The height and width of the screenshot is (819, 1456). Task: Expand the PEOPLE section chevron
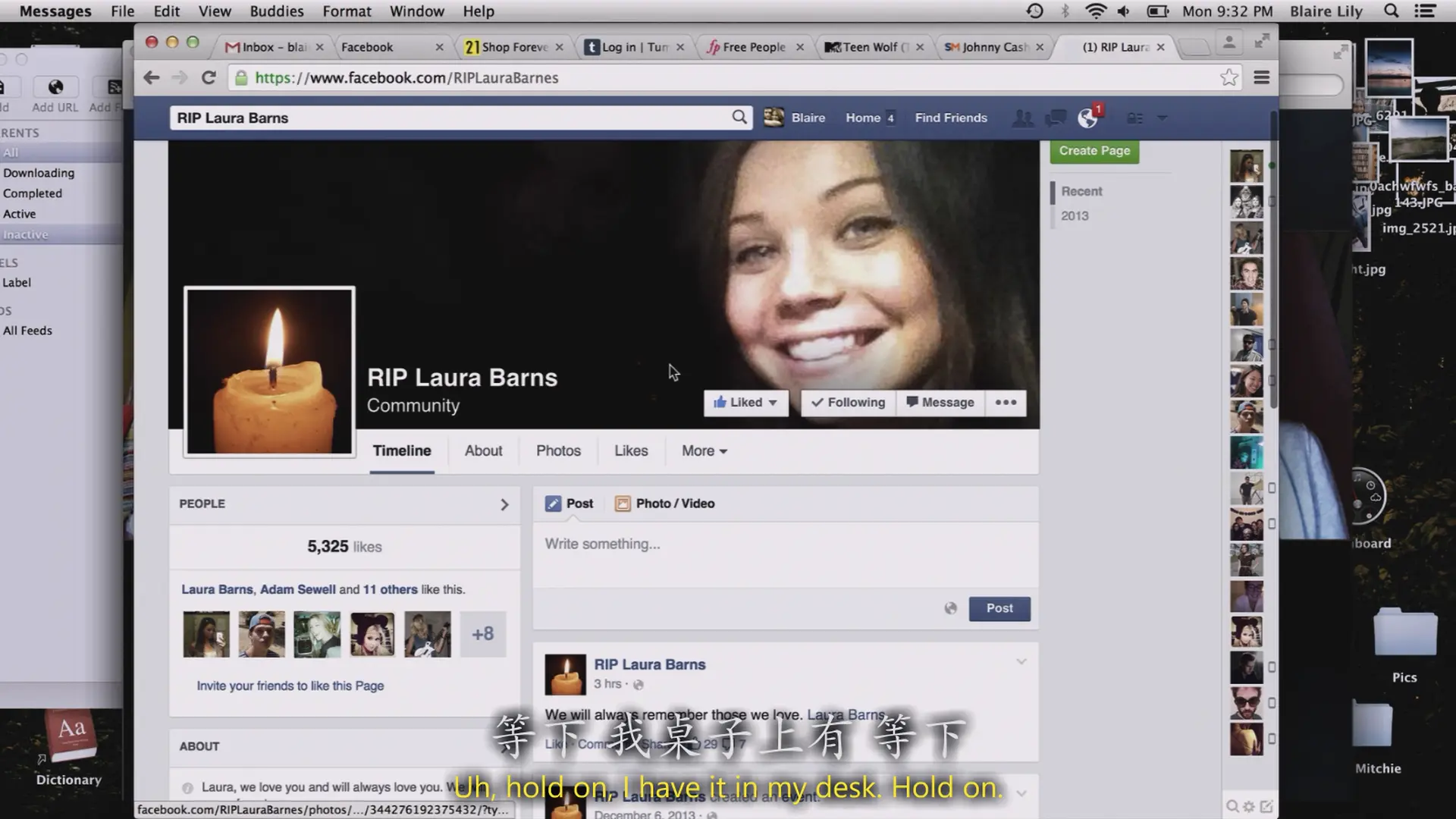tap(504, 504)
